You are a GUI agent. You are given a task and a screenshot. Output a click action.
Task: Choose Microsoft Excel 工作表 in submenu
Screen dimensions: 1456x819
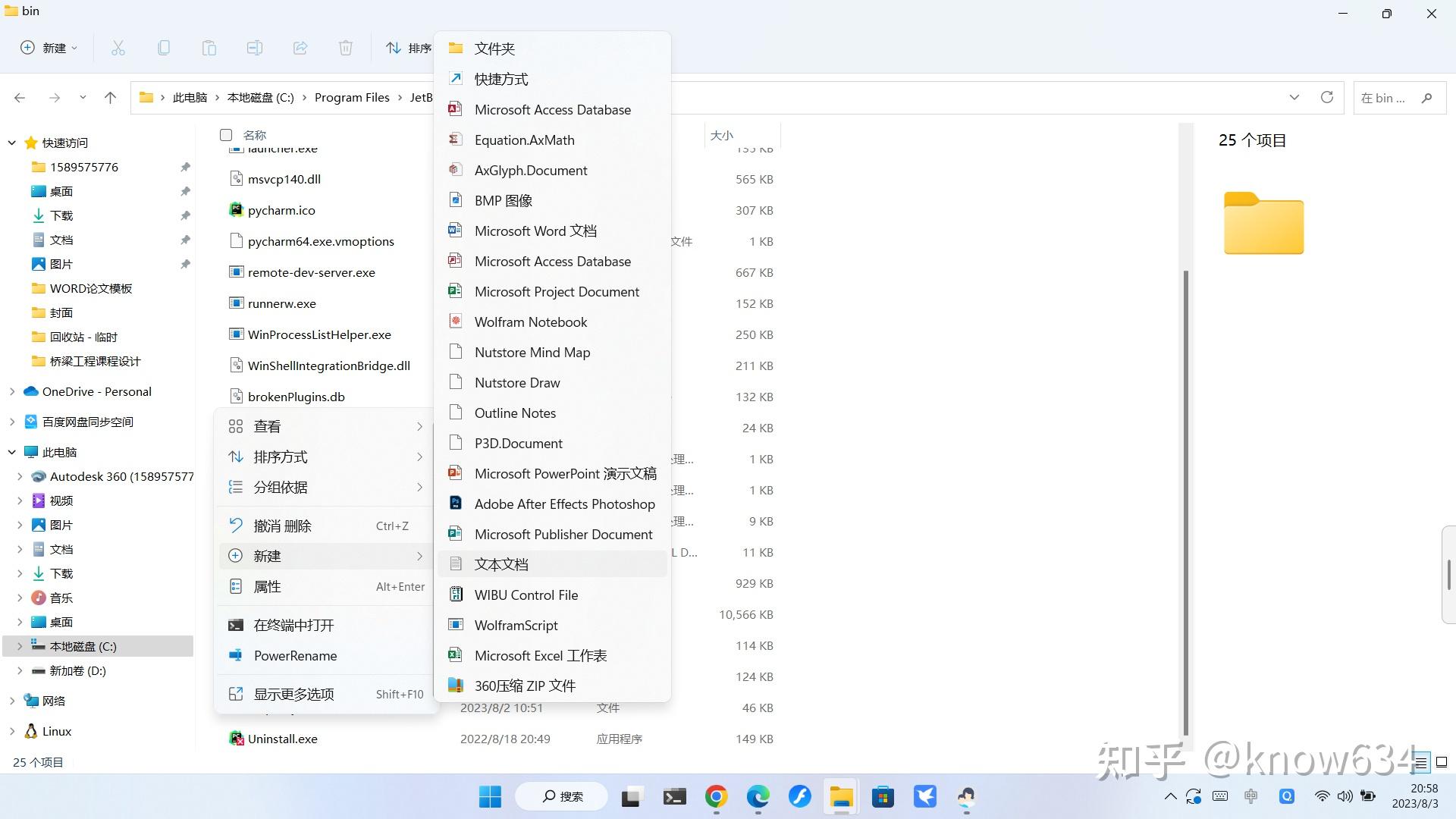click(554, 655)
